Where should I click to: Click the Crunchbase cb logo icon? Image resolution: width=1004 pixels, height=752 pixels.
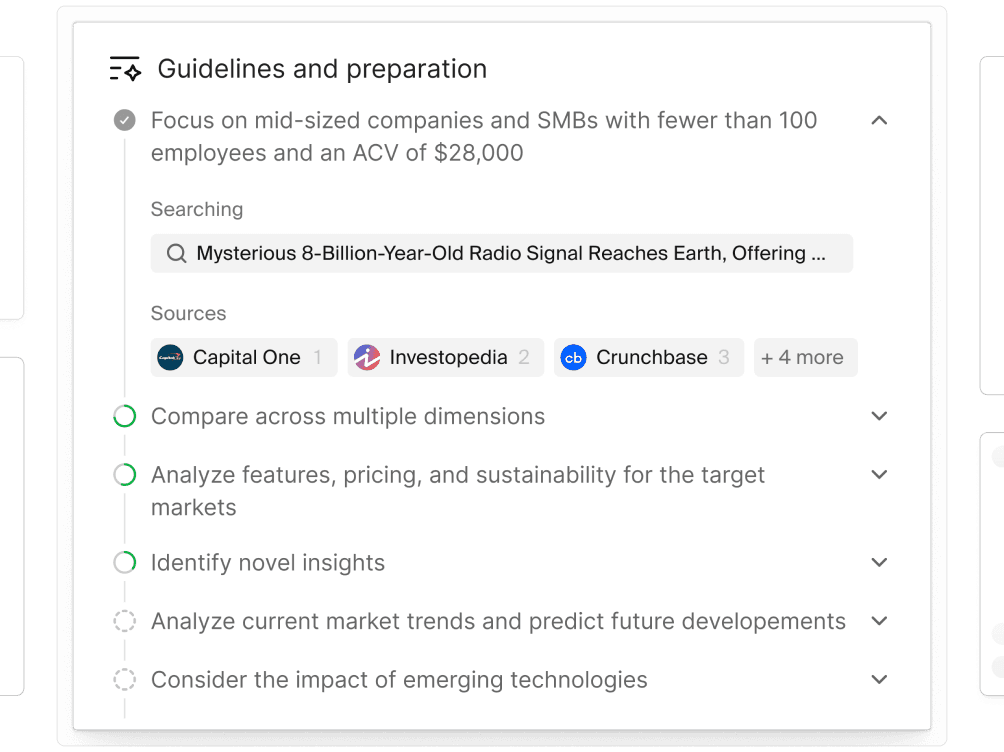[574, 357]
